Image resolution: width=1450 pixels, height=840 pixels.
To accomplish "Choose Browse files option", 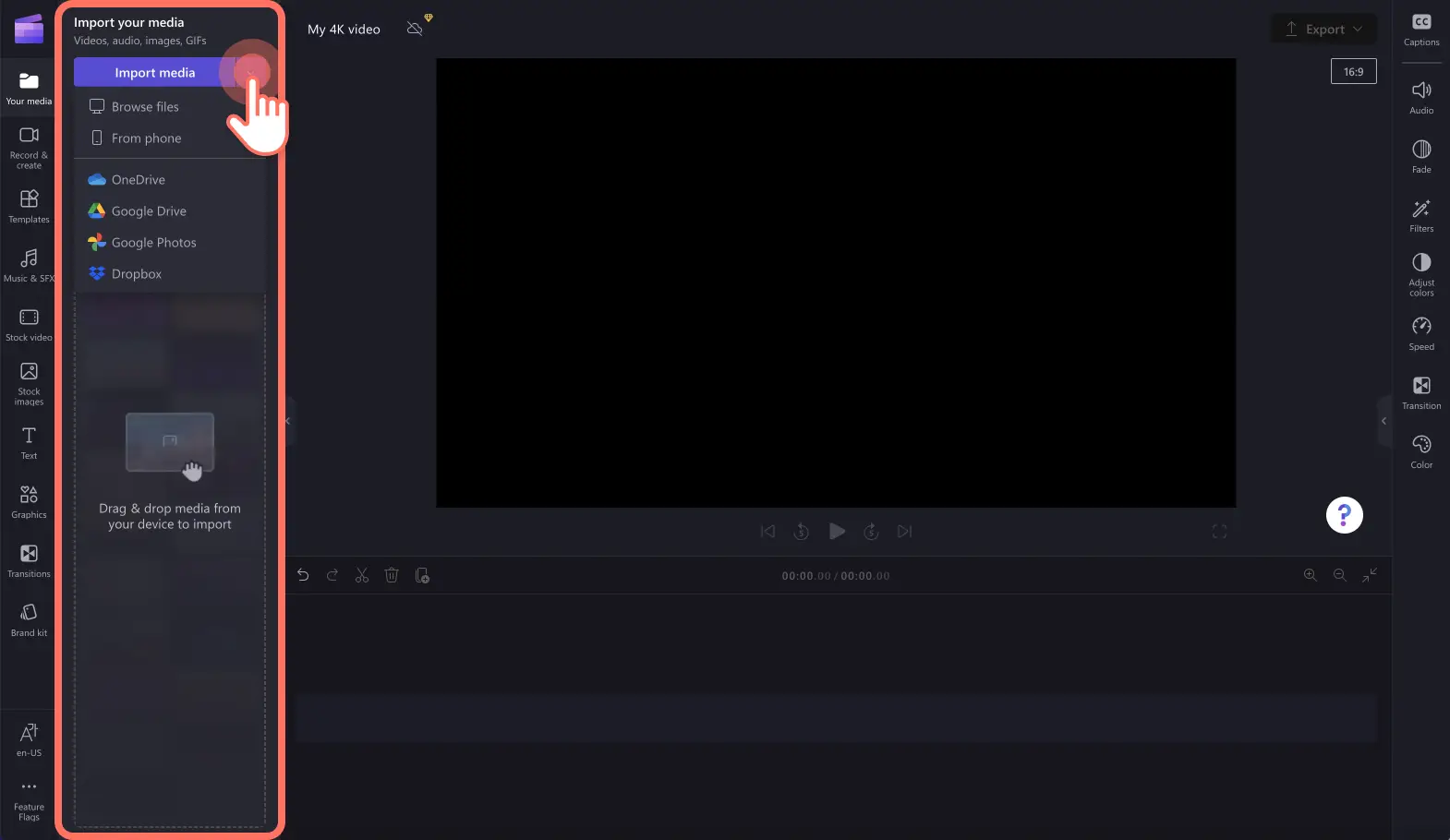I will (145, 107).
